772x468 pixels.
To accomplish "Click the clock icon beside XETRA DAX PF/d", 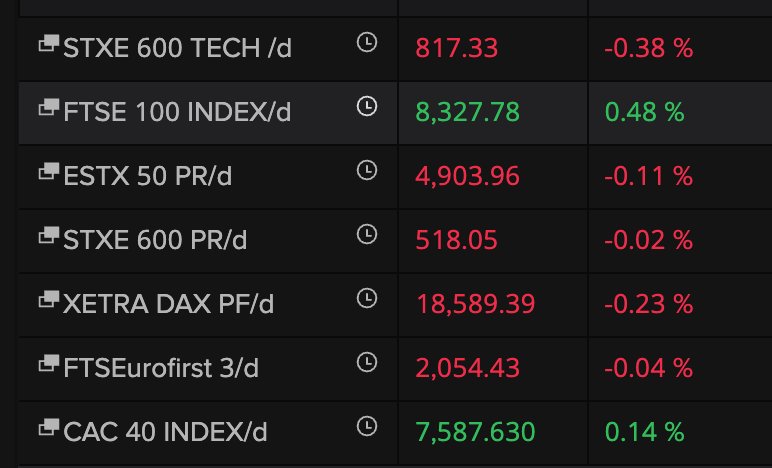I will (x=367, y=298).
